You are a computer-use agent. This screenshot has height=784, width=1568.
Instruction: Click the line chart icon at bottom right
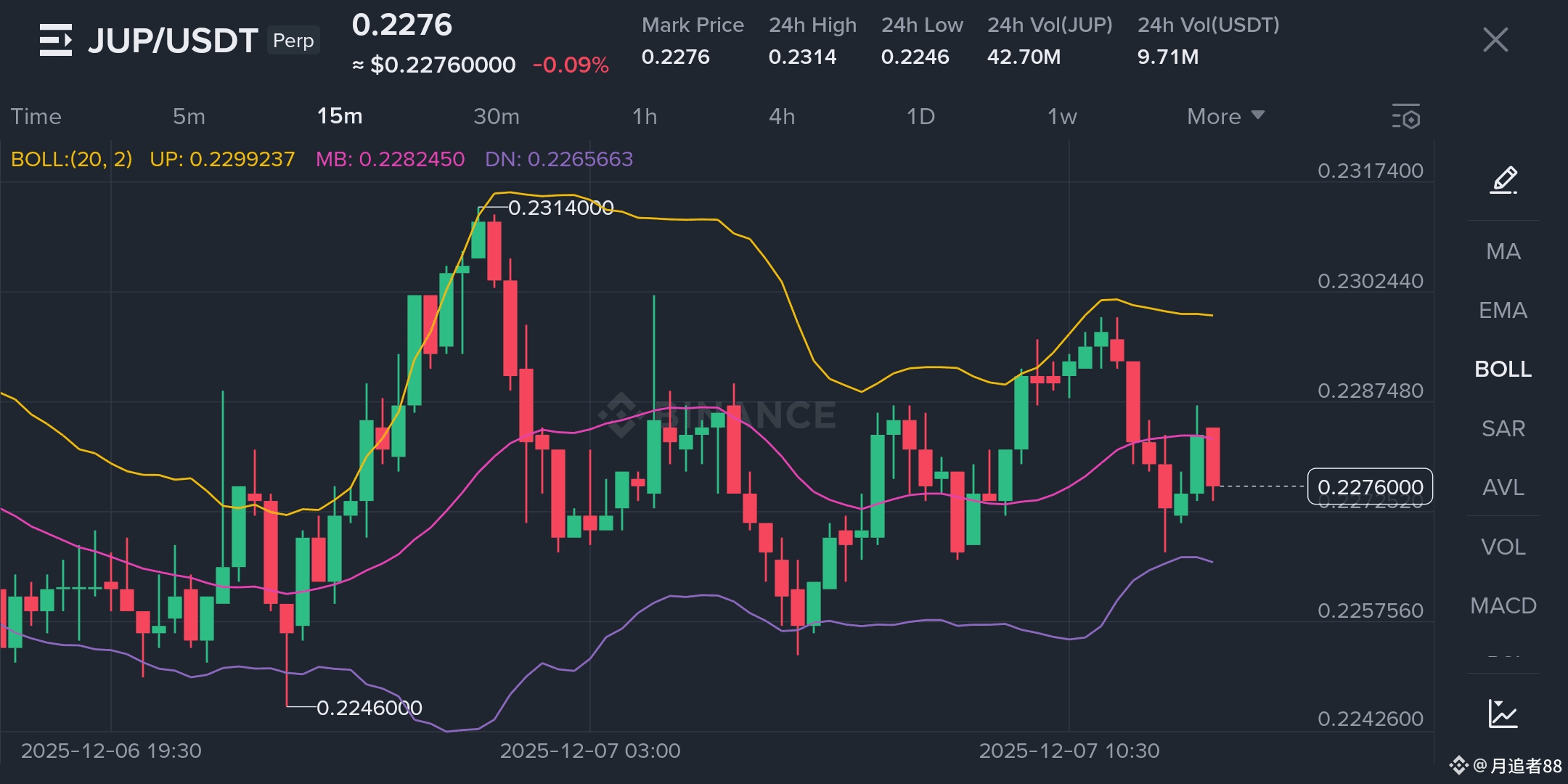[x=1503, y=714]
